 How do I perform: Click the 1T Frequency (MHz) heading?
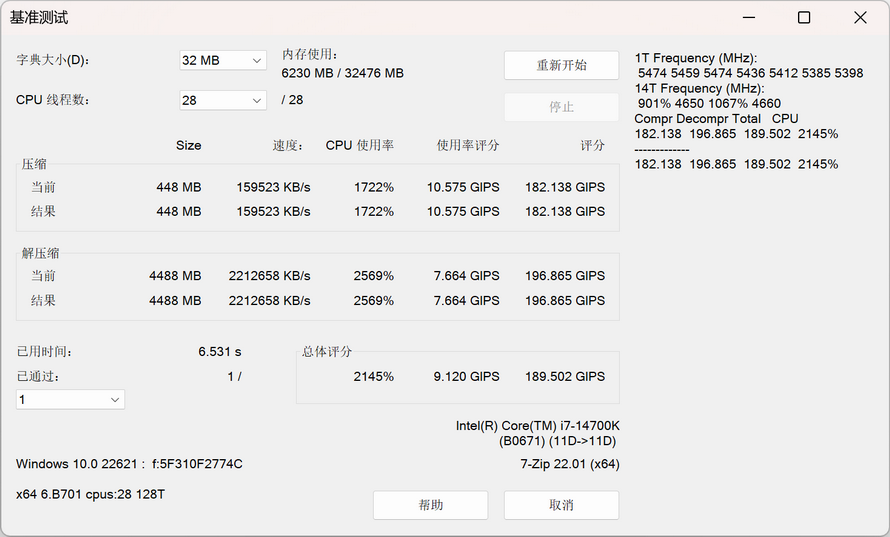[x=696, y=58]
